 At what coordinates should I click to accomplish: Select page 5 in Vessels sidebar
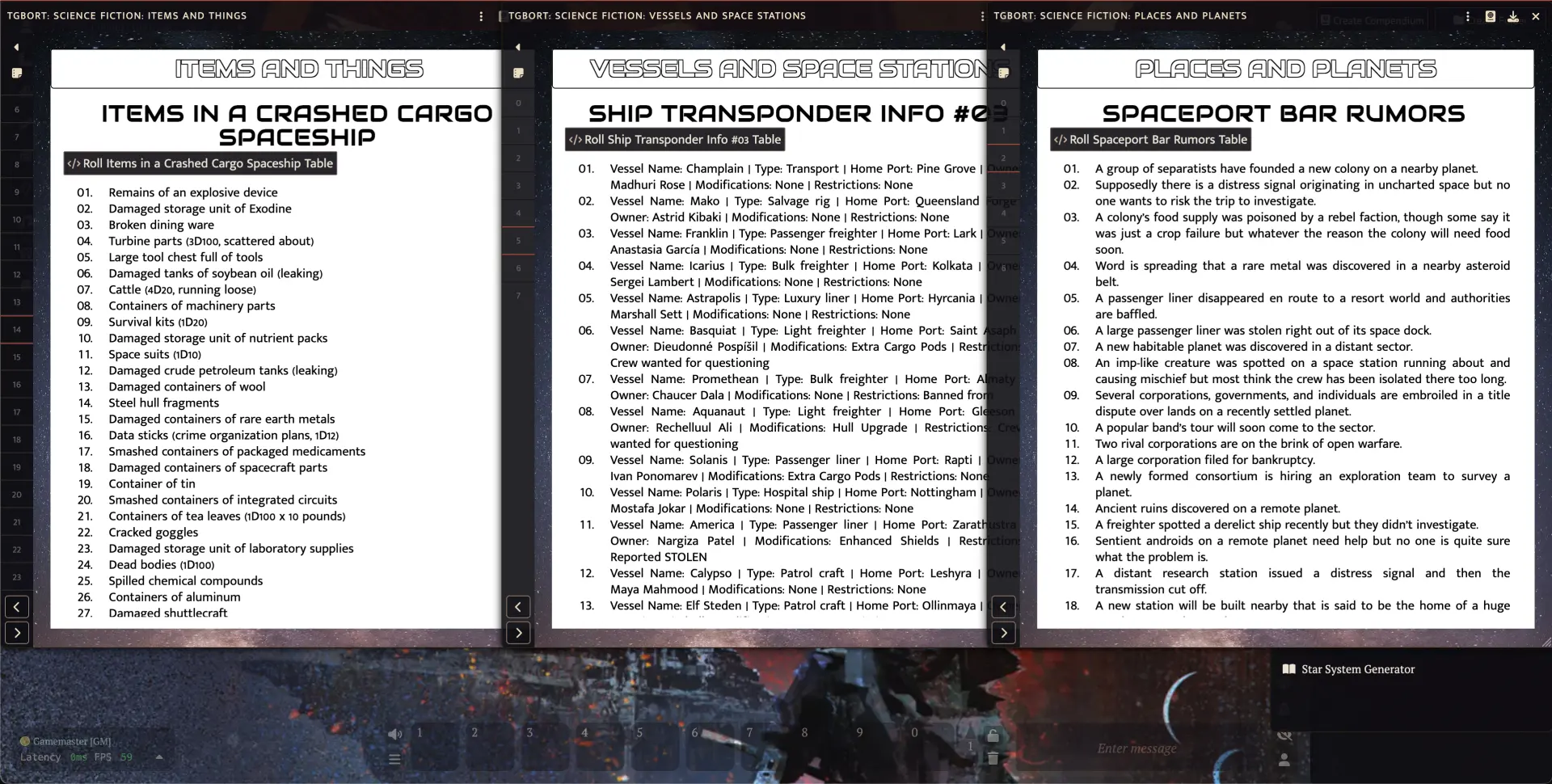click(x=518, y=241)
